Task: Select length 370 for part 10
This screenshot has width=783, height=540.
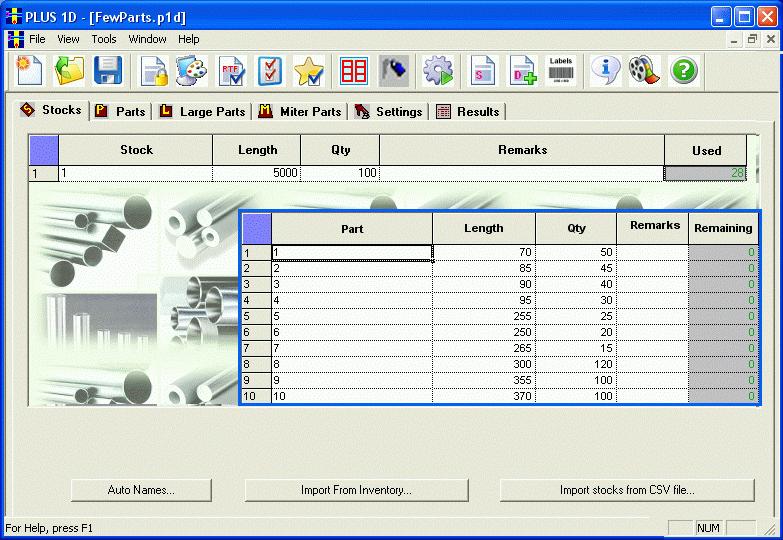Action: [484, 396]
